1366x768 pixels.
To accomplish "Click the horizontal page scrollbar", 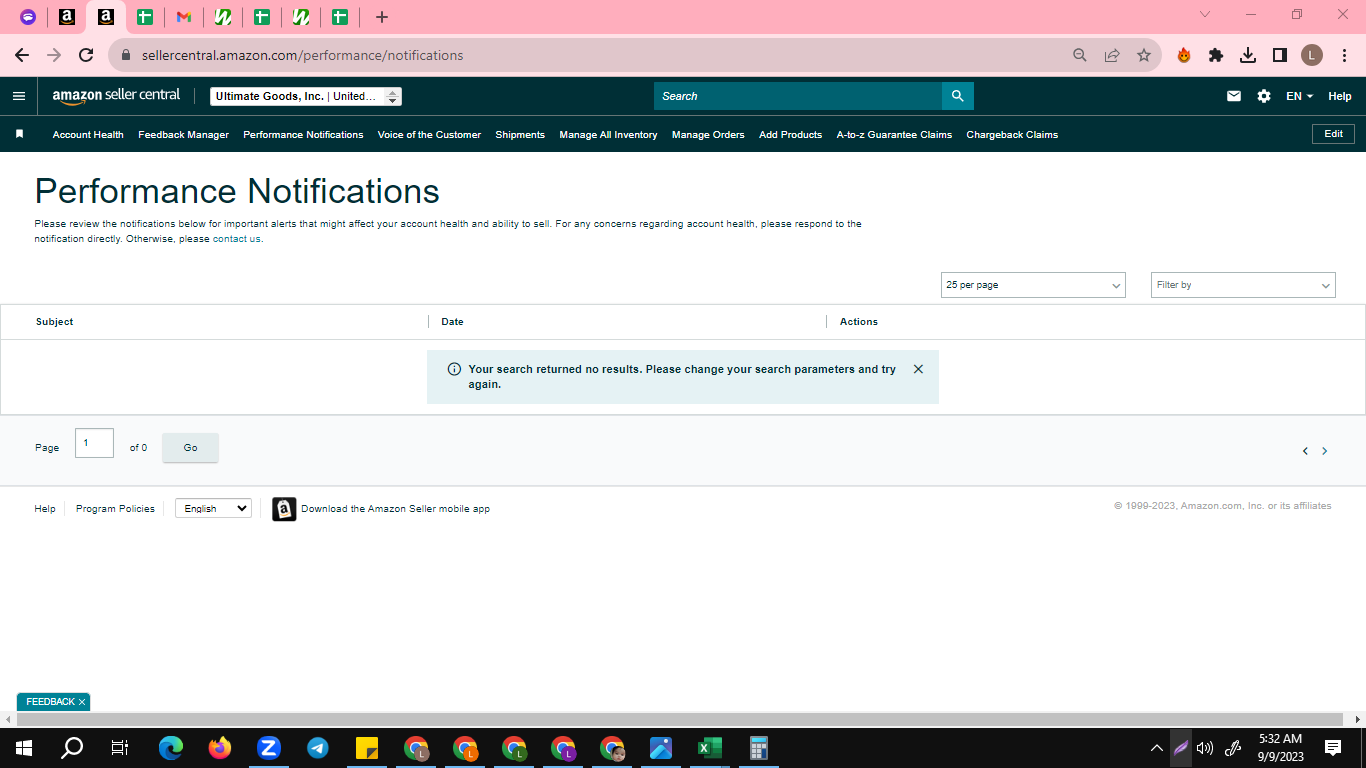I will (x=680, y=719).
